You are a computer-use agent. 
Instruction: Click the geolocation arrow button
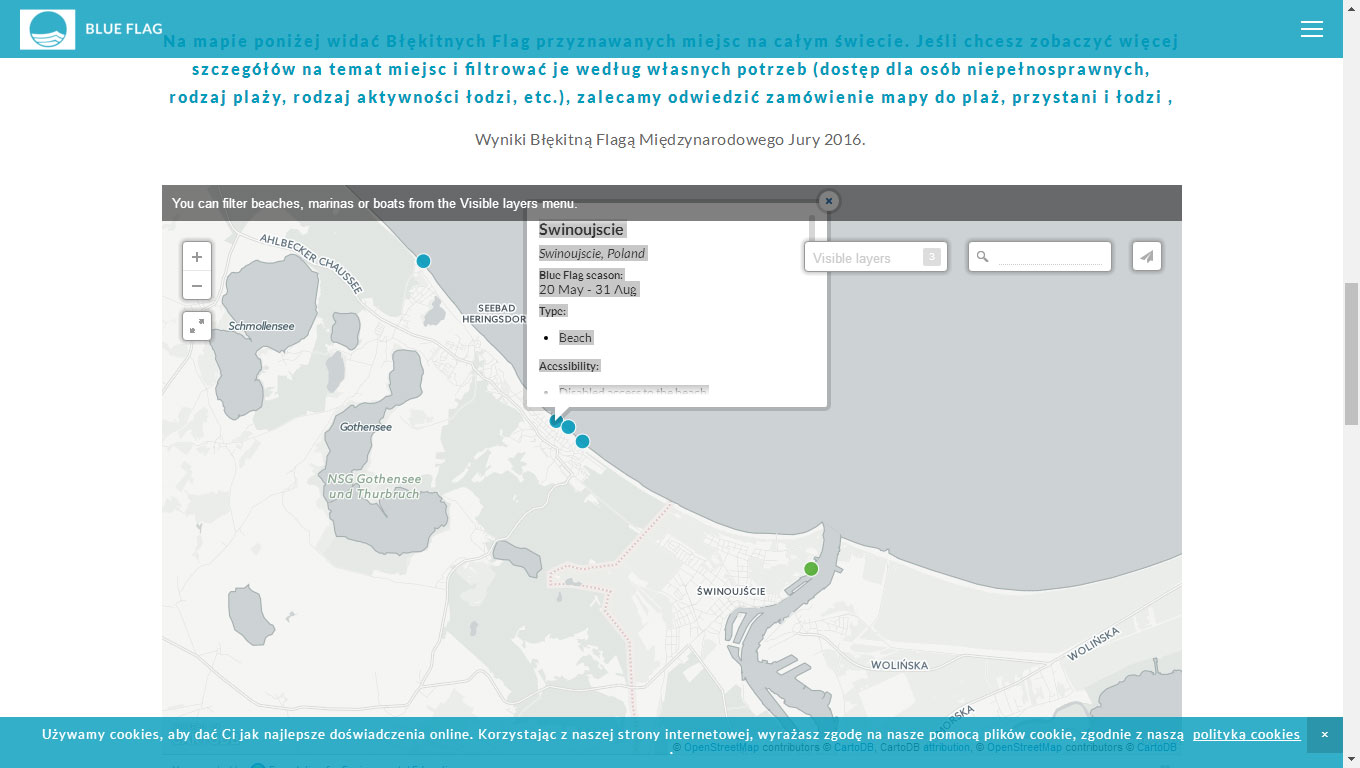click(1146, 257)
